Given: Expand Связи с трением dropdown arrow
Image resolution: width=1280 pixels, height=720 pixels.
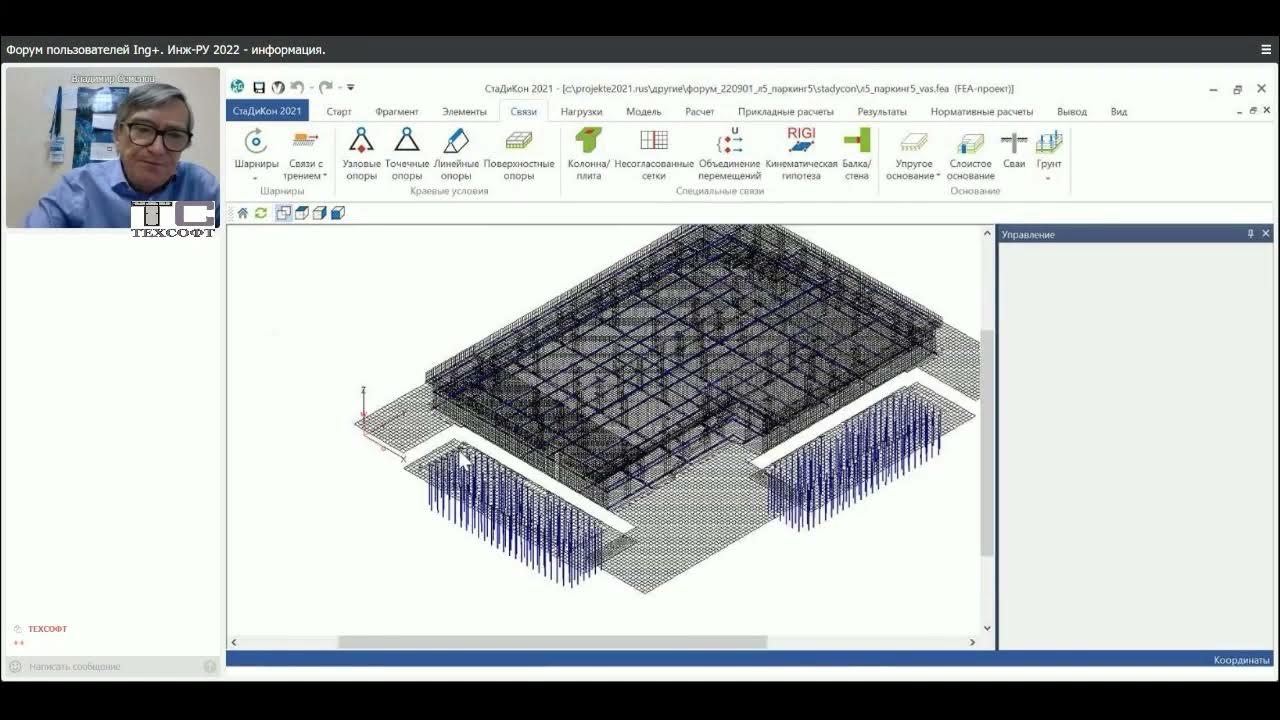Looking at the screenshot, I should [325, 176].
